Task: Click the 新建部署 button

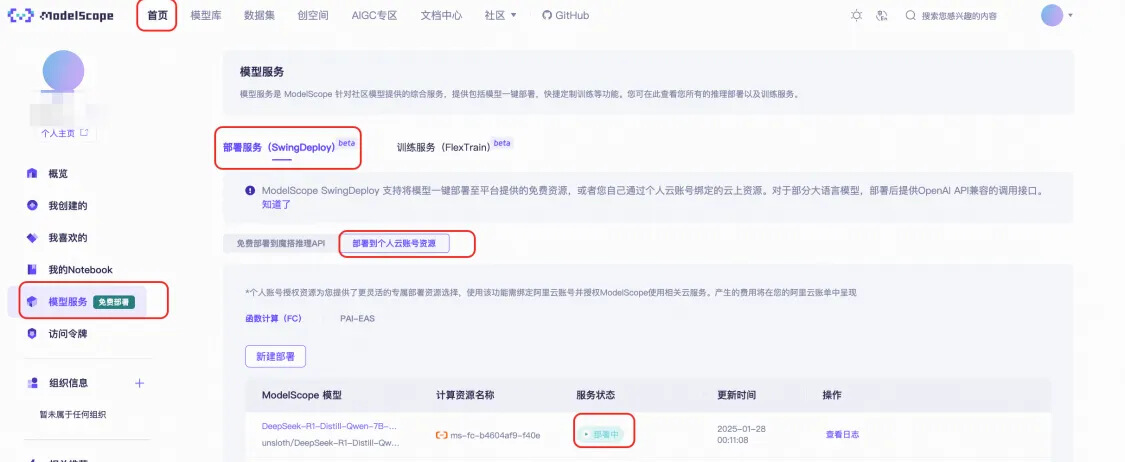Action: [276, 357]
